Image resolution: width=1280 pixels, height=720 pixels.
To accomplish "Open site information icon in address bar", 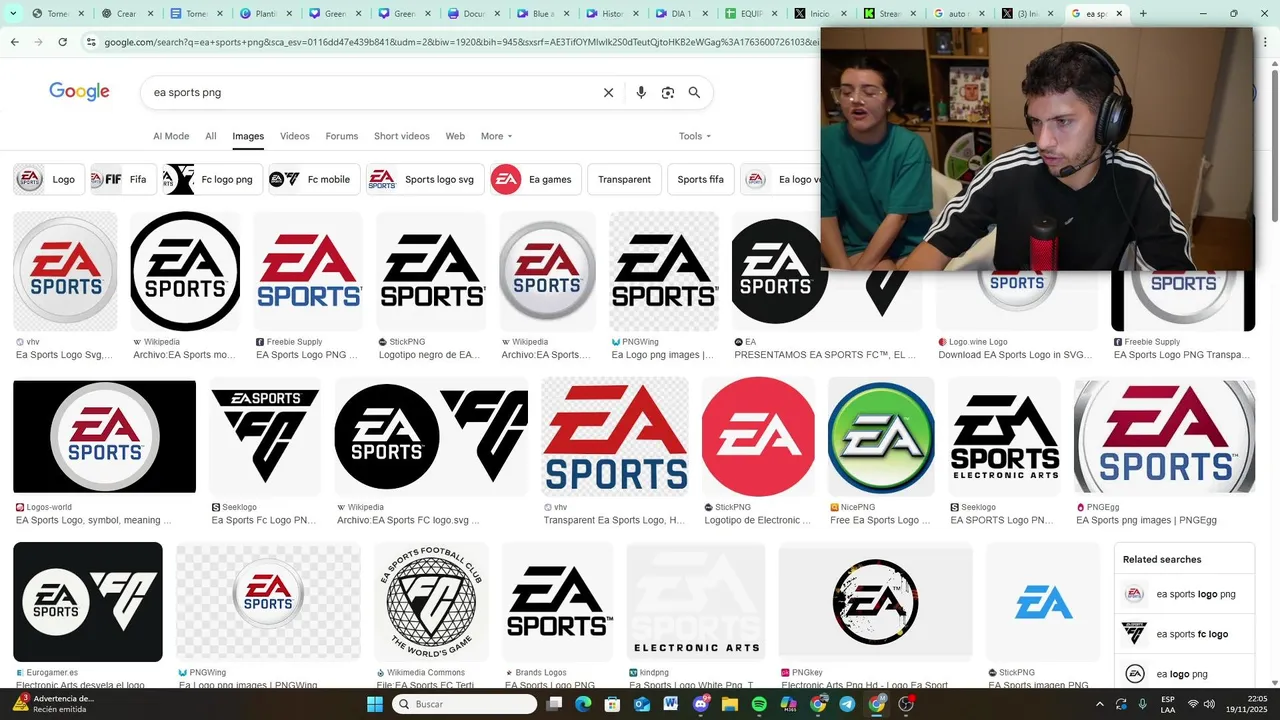I will [x=91, y=42].
